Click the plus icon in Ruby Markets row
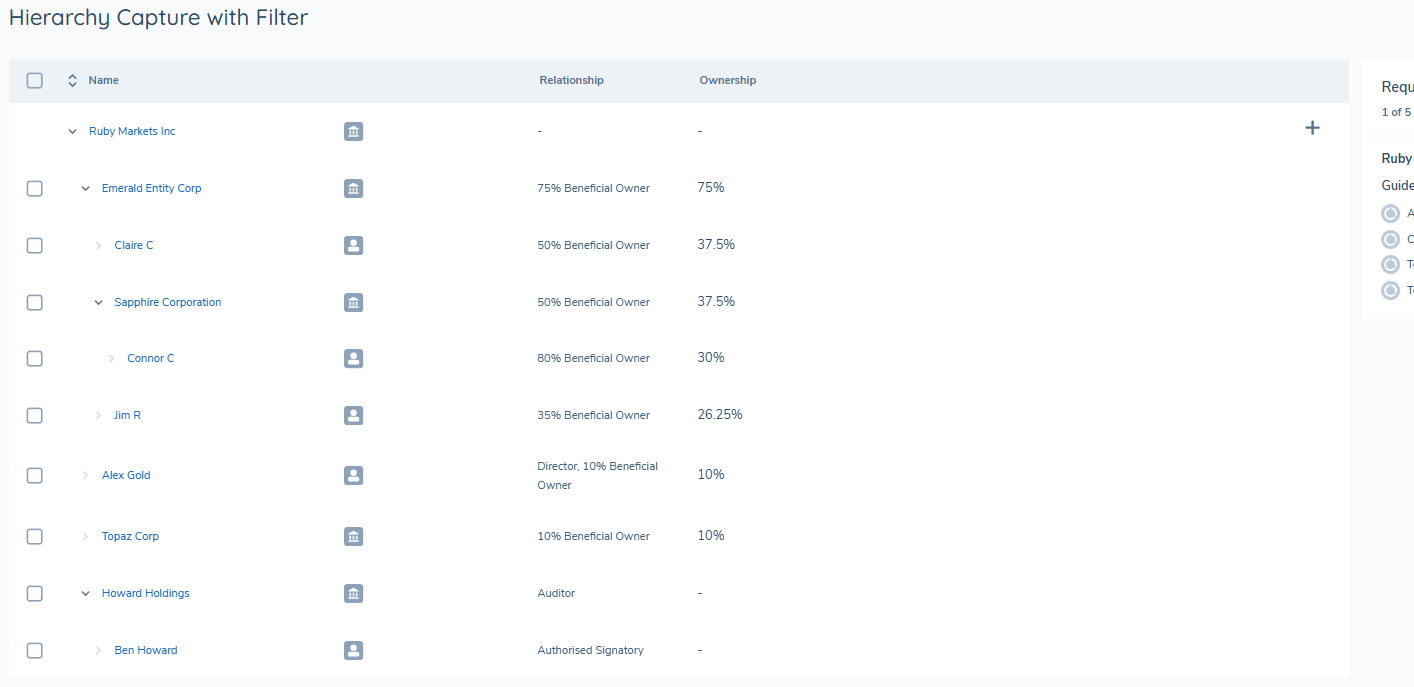The height and width of the screenshot is (687, 1414). pyautogui.click(x=1313, y=128)
